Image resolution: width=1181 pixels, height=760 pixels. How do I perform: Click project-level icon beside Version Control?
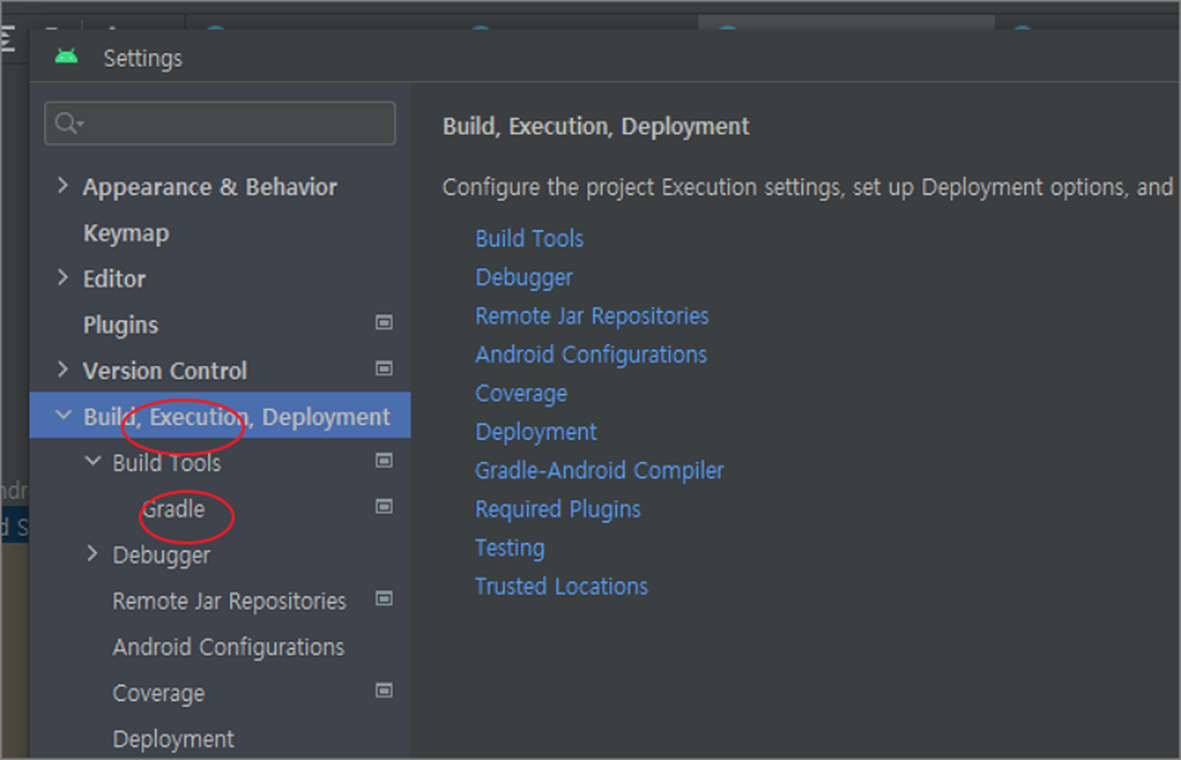click(x=384, y=369)
